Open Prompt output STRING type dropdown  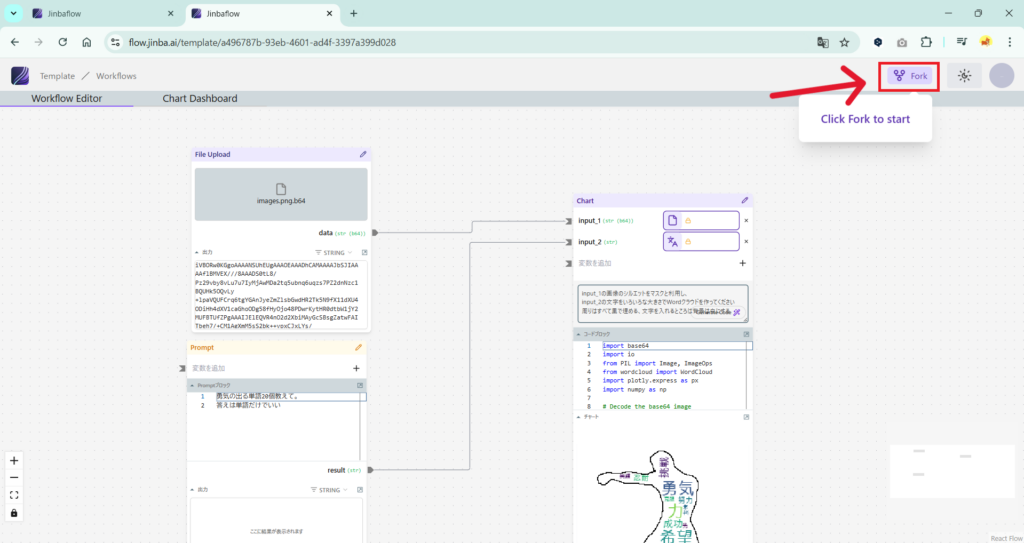coord(333,490)
